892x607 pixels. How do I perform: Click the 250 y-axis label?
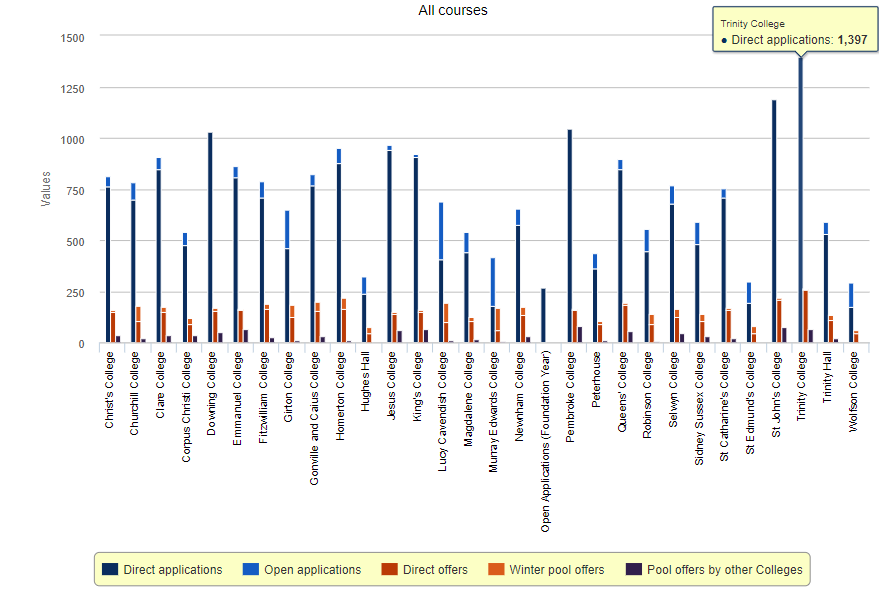tap(75, 294)
